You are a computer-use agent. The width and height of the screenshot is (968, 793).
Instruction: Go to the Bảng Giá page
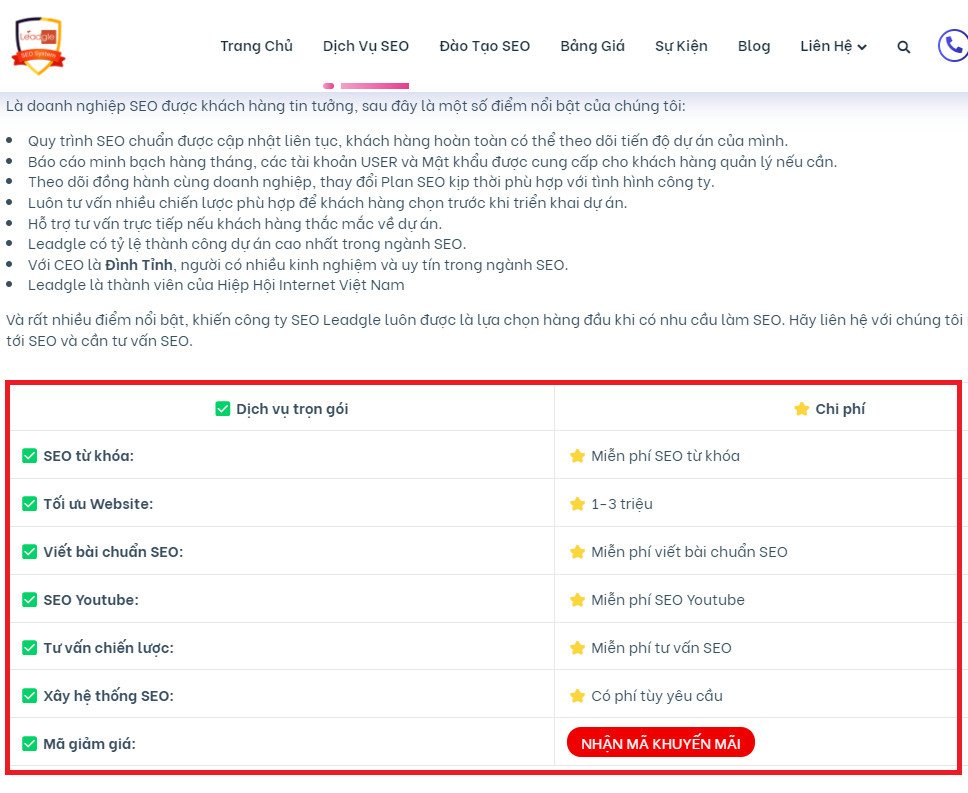[592, 46]
